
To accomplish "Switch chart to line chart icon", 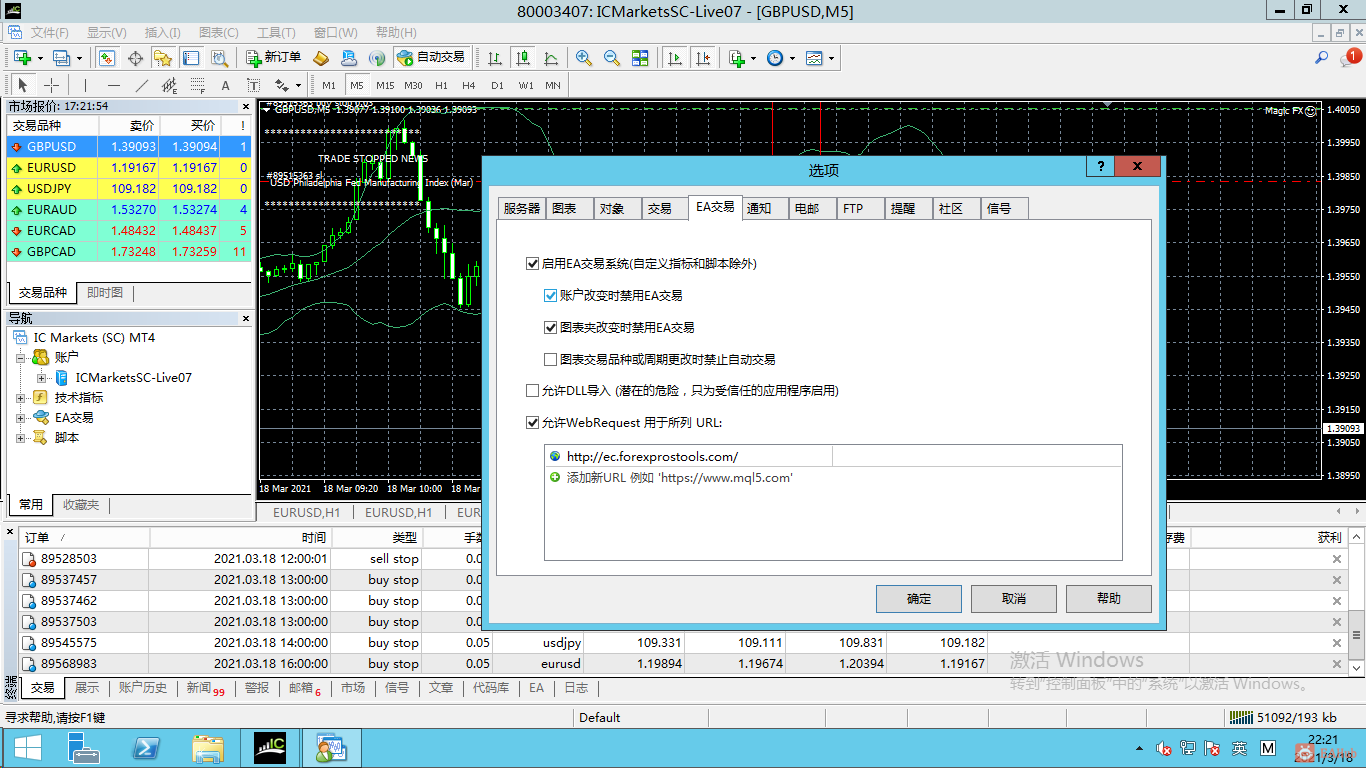I will point(550,58).
